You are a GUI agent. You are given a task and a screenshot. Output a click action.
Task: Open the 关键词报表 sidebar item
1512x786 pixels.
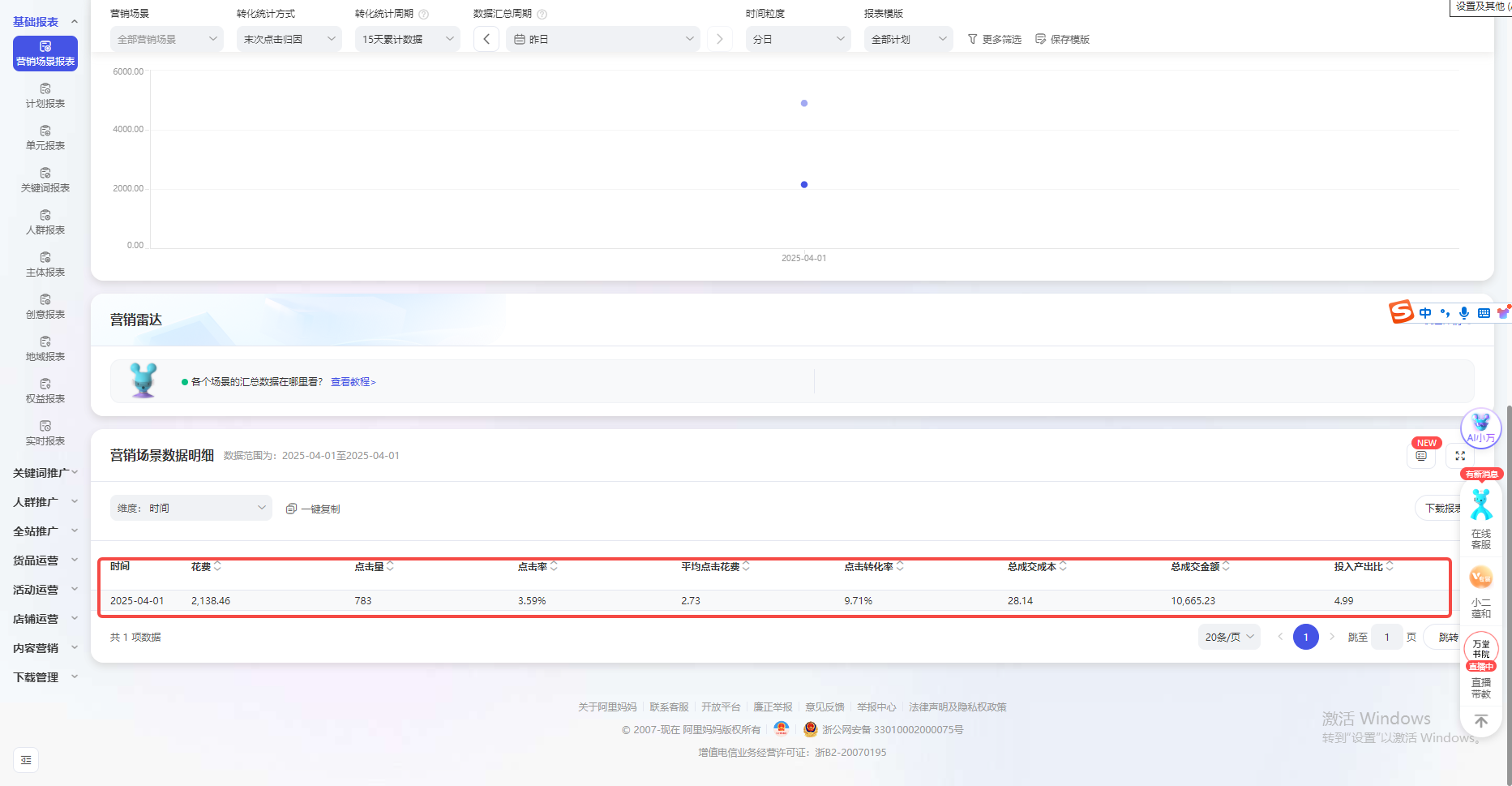(45, 180)
